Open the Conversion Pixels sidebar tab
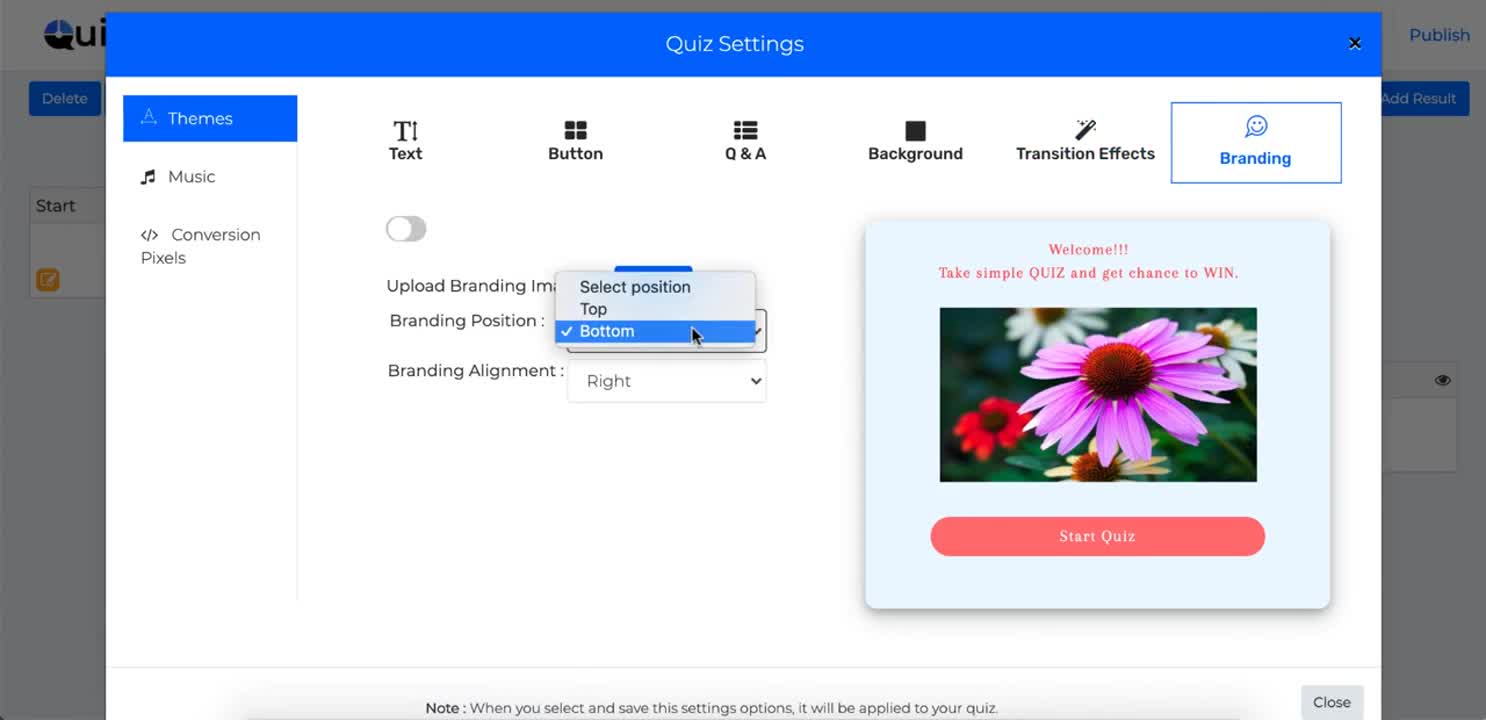Viewport: 1486px width, 720px height. pos(200,246)
